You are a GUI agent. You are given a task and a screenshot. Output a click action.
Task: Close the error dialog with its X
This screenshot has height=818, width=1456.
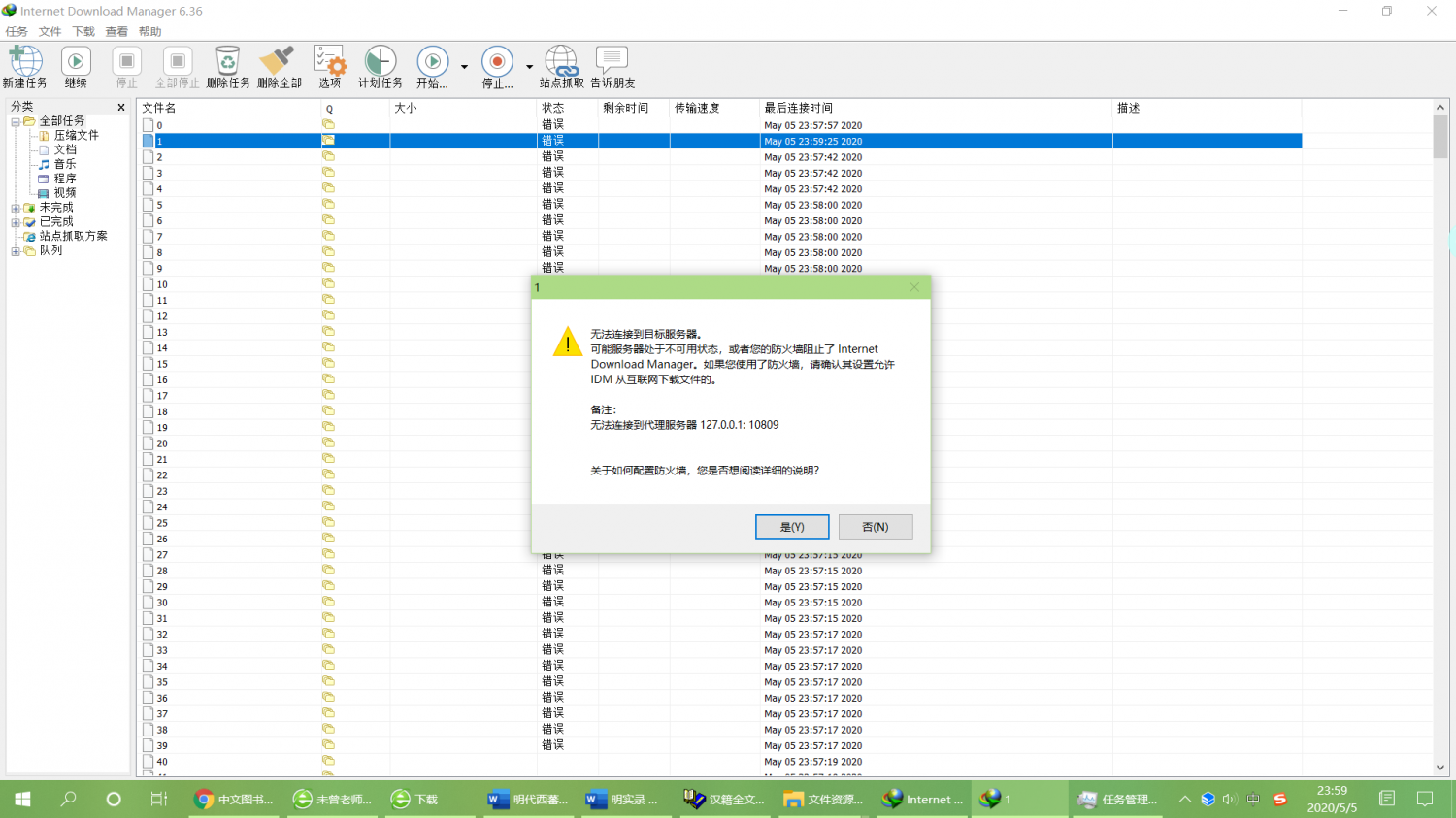913,287
